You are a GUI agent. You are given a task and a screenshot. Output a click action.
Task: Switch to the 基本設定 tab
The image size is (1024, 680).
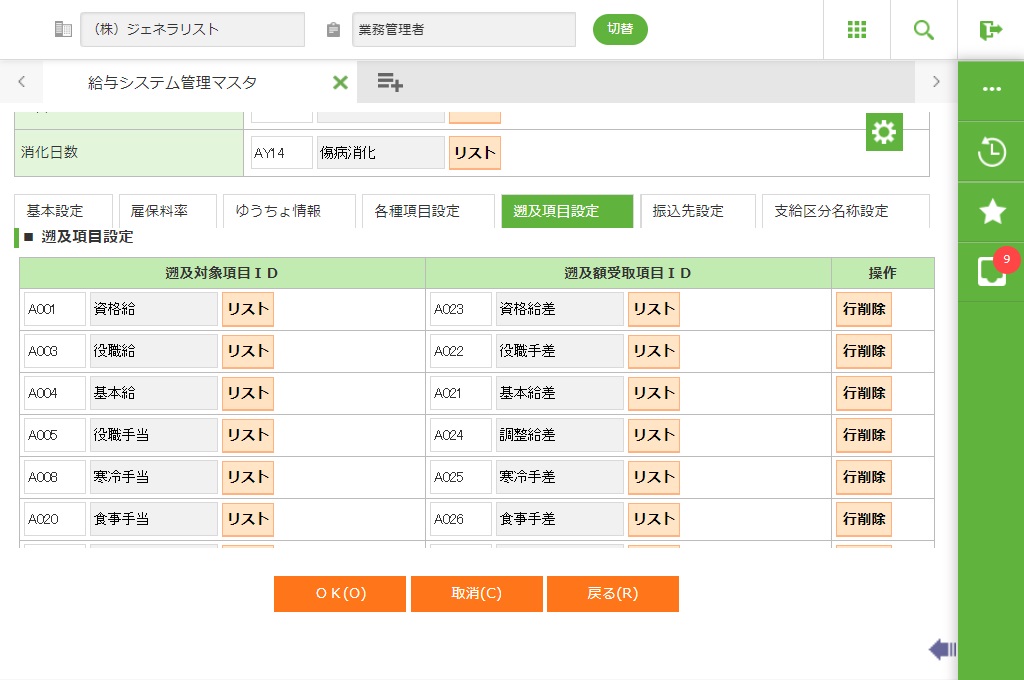[55, 211]
